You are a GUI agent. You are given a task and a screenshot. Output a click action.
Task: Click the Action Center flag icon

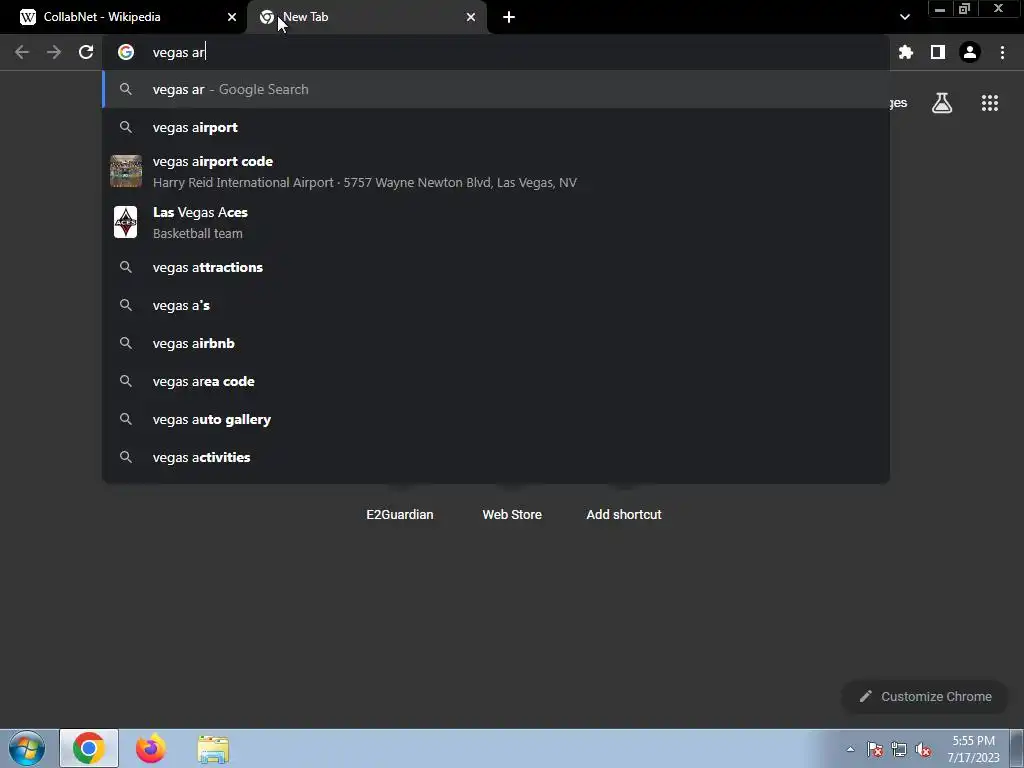tap(875, 749)
